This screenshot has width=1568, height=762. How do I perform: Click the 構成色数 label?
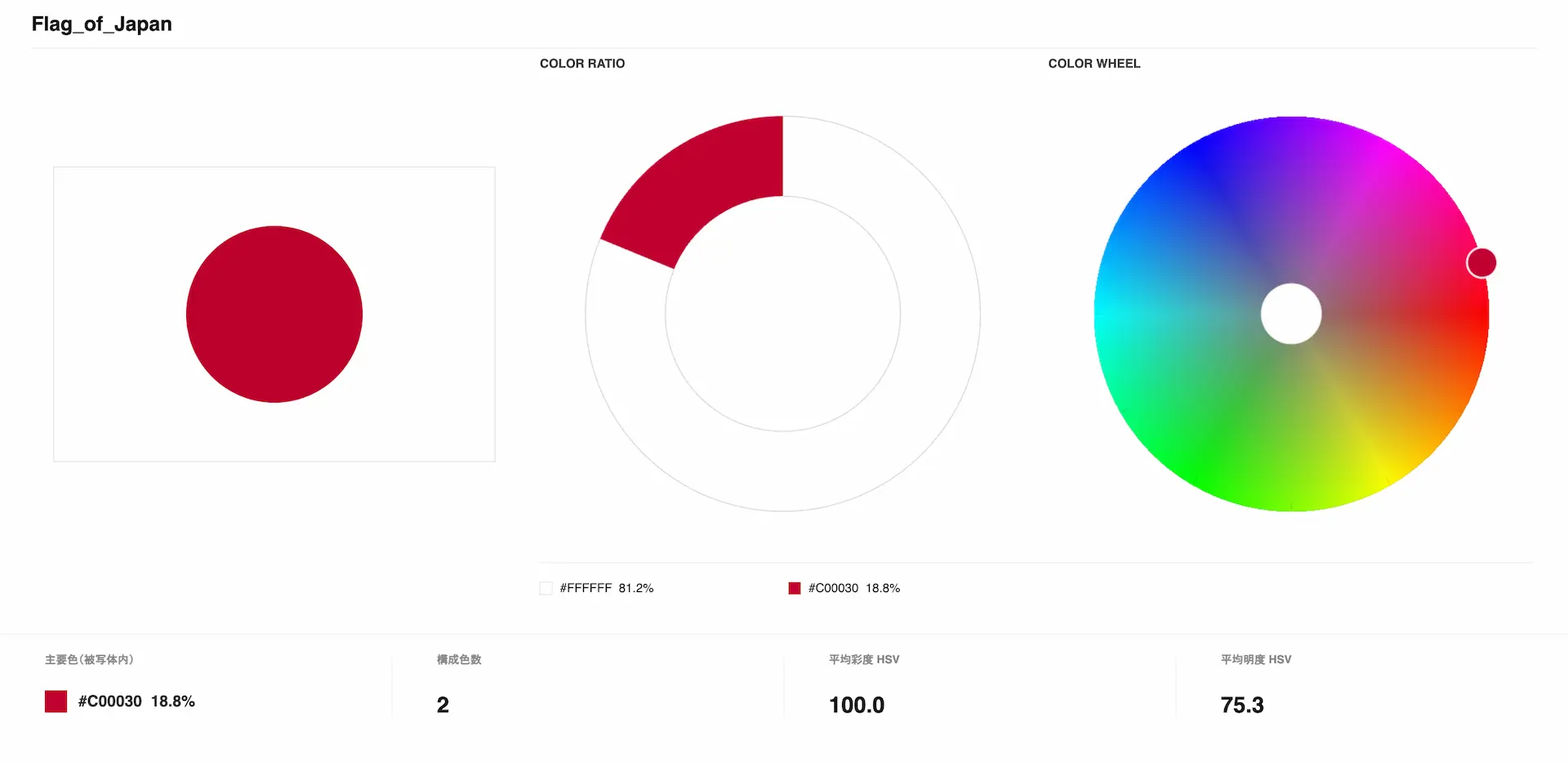459,659
